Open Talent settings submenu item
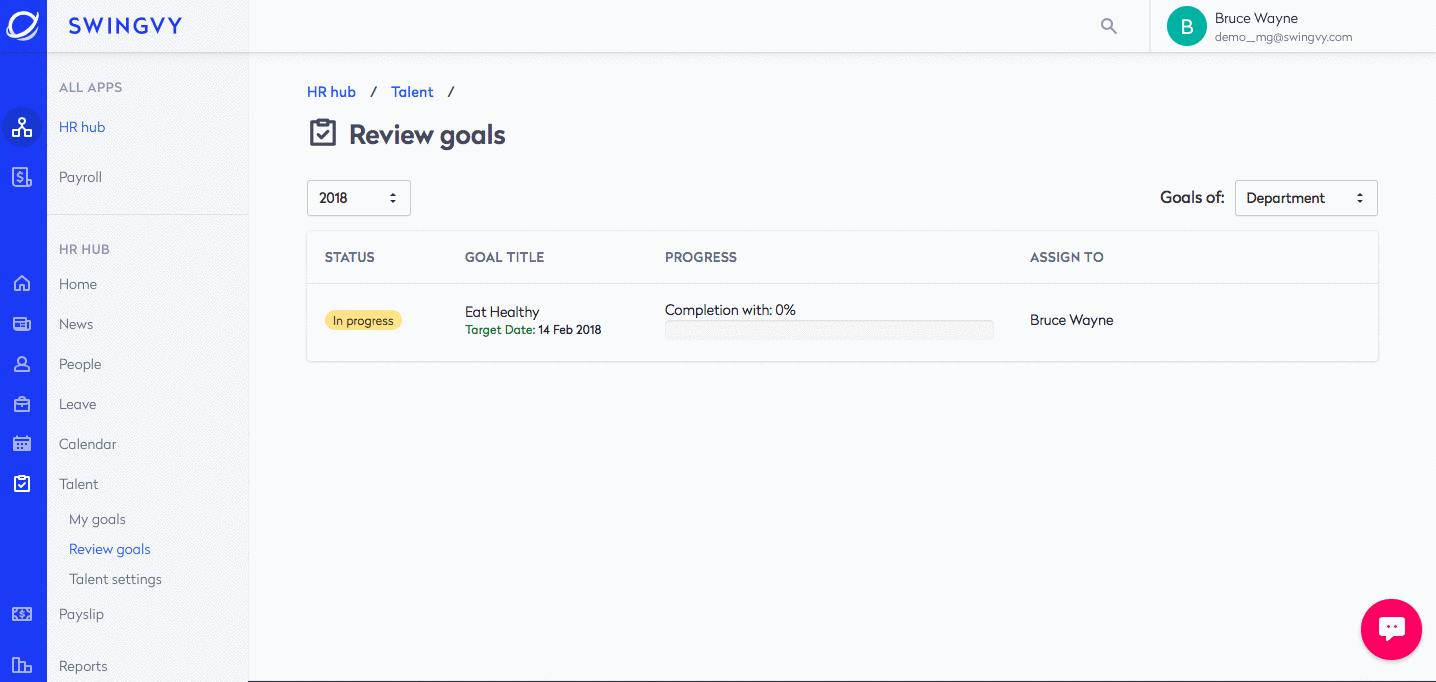This screenshot has width=1436, height=682. (x=115, y=579)
